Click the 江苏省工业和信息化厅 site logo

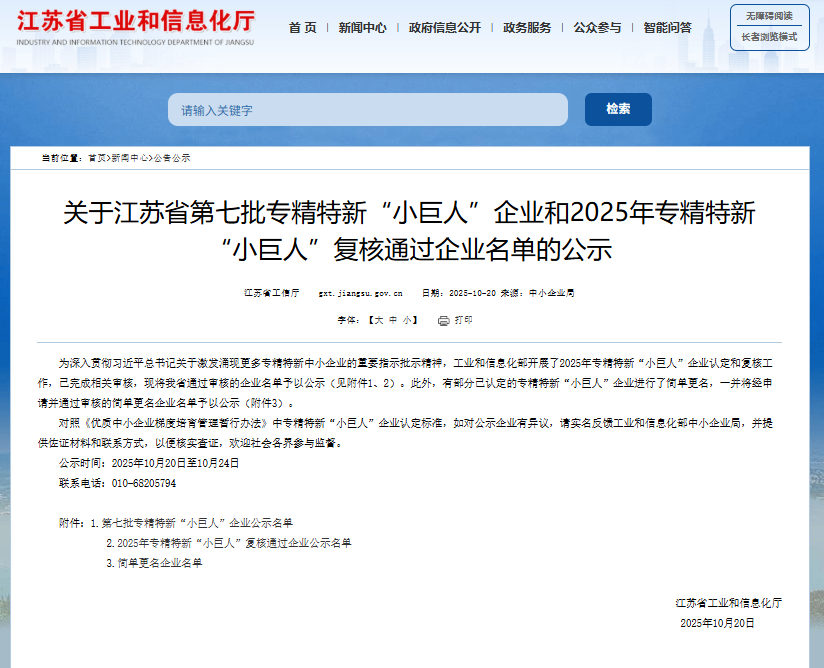136,28
